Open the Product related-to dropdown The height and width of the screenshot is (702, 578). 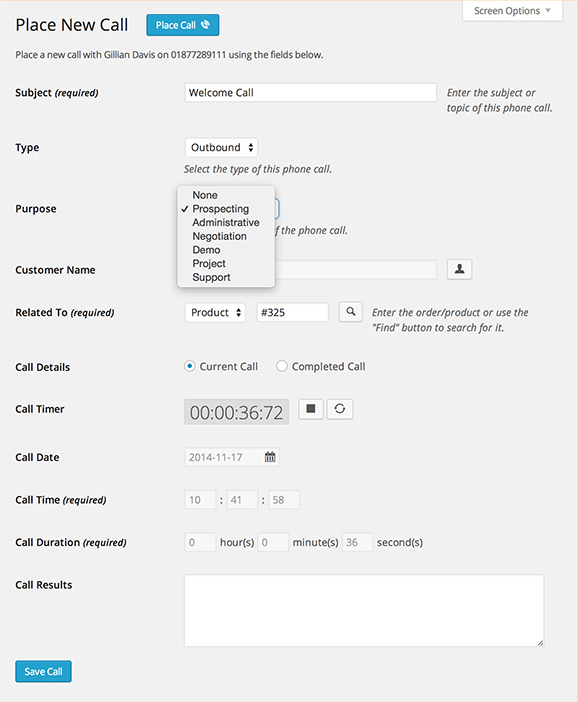(215, 312)
